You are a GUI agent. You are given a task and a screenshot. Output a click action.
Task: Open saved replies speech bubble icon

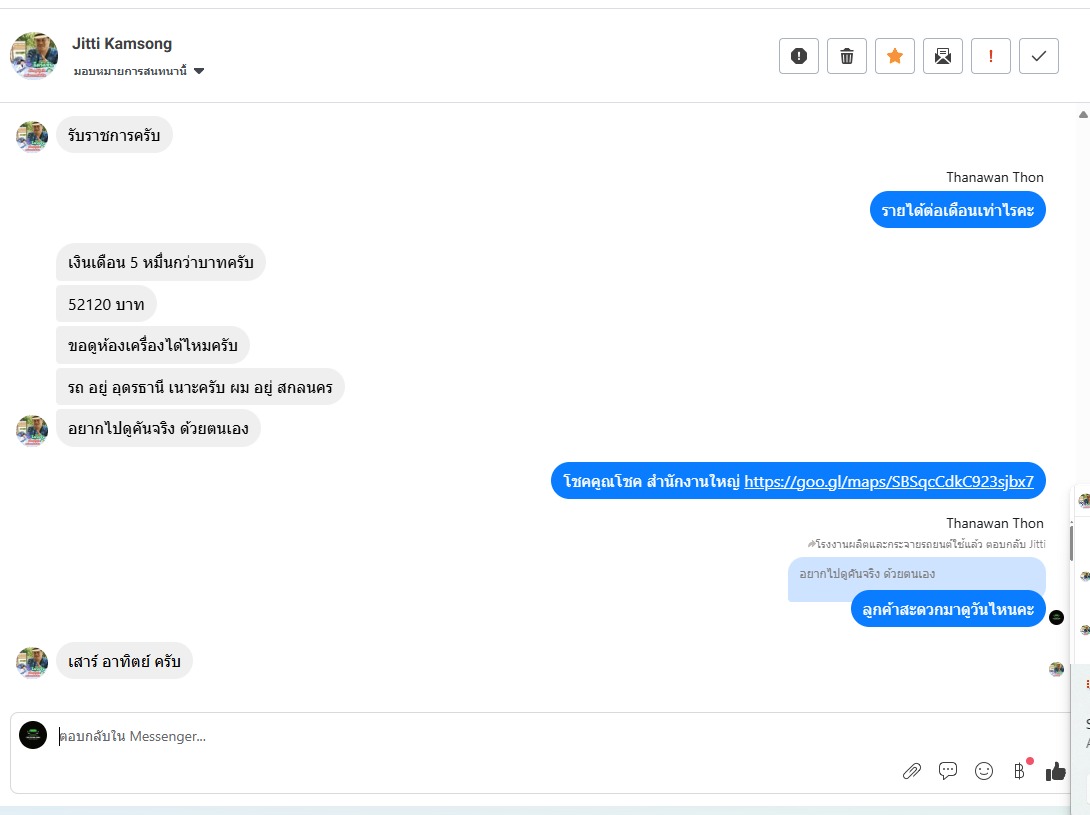(x=947, y=770)
